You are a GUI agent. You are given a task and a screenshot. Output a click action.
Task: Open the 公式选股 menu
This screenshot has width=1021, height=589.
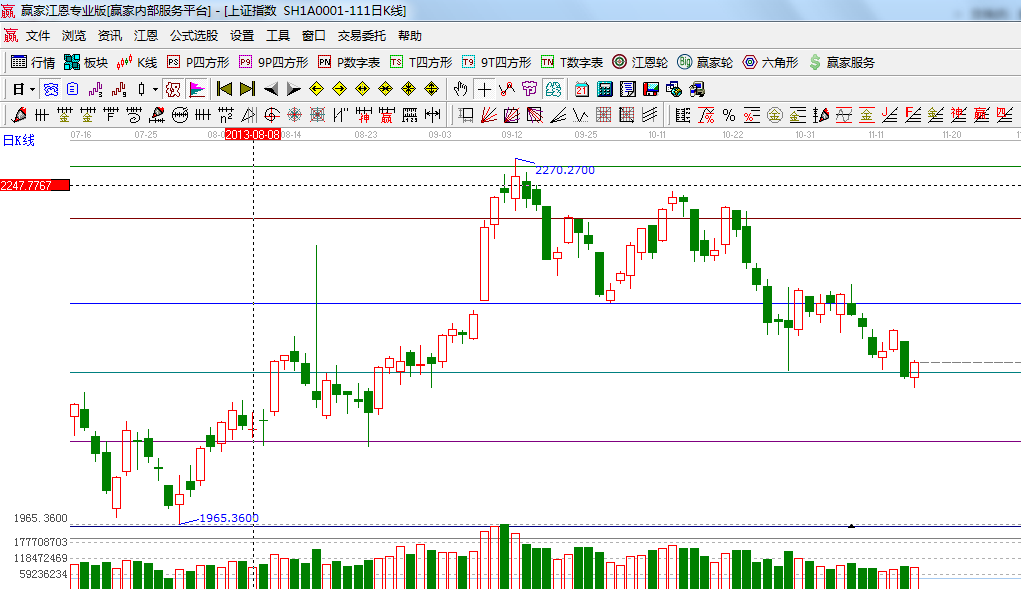pyautogui.click(x=193, y=35)
